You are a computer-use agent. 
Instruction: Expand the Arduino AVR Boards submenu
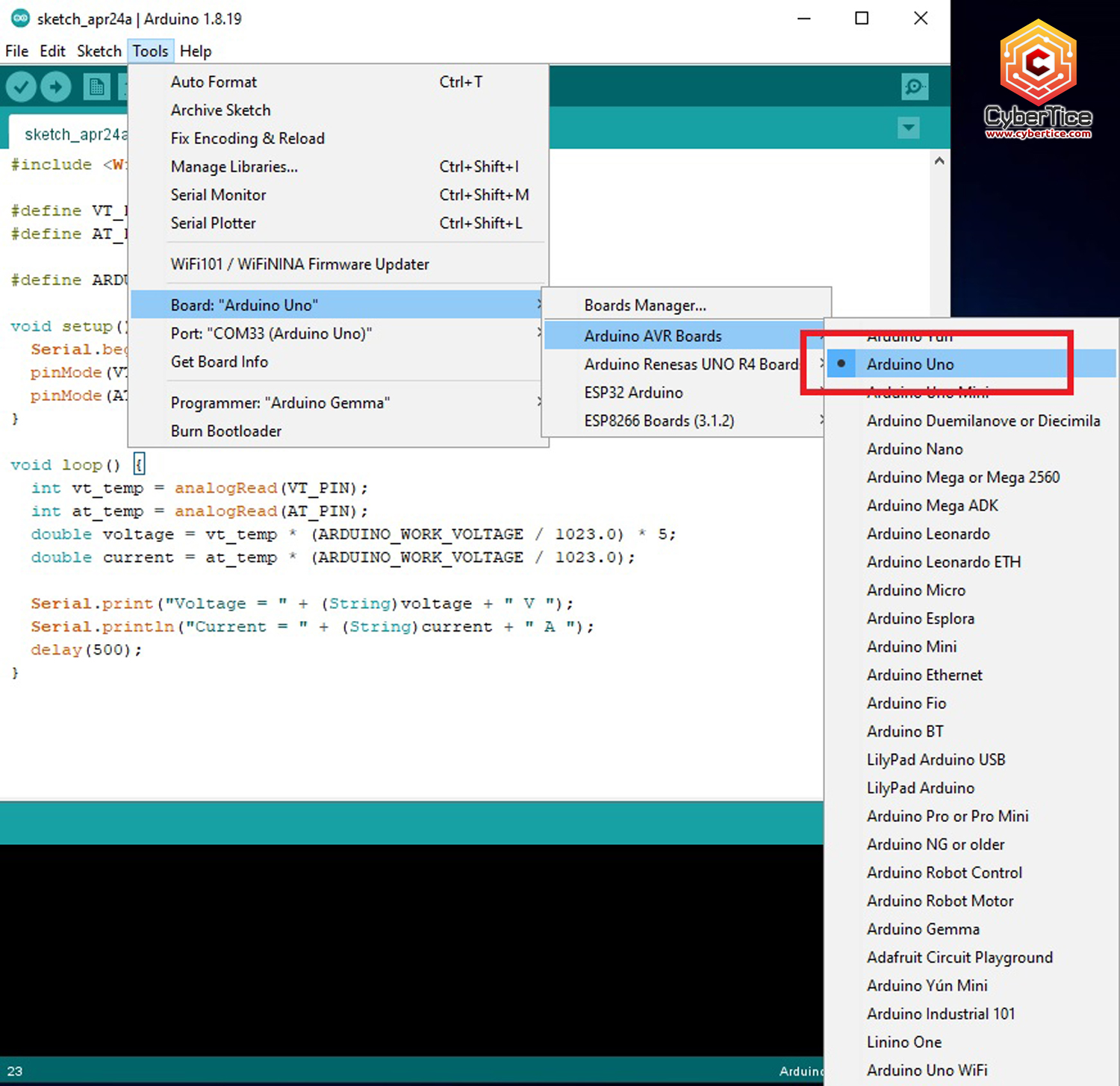pyautogui.click(x=653, y=336)
